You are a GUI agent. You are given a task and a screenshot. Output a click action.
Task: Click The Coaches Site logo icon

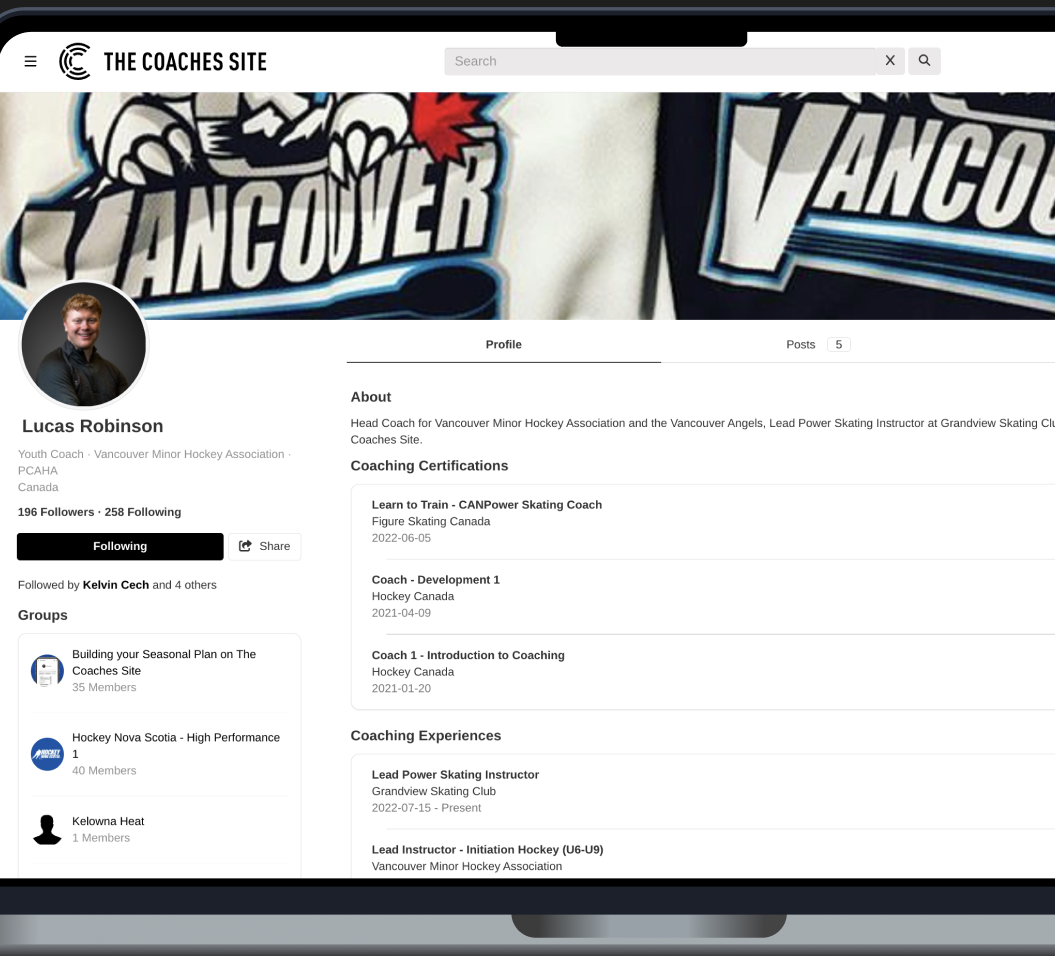tap(75, 61)
